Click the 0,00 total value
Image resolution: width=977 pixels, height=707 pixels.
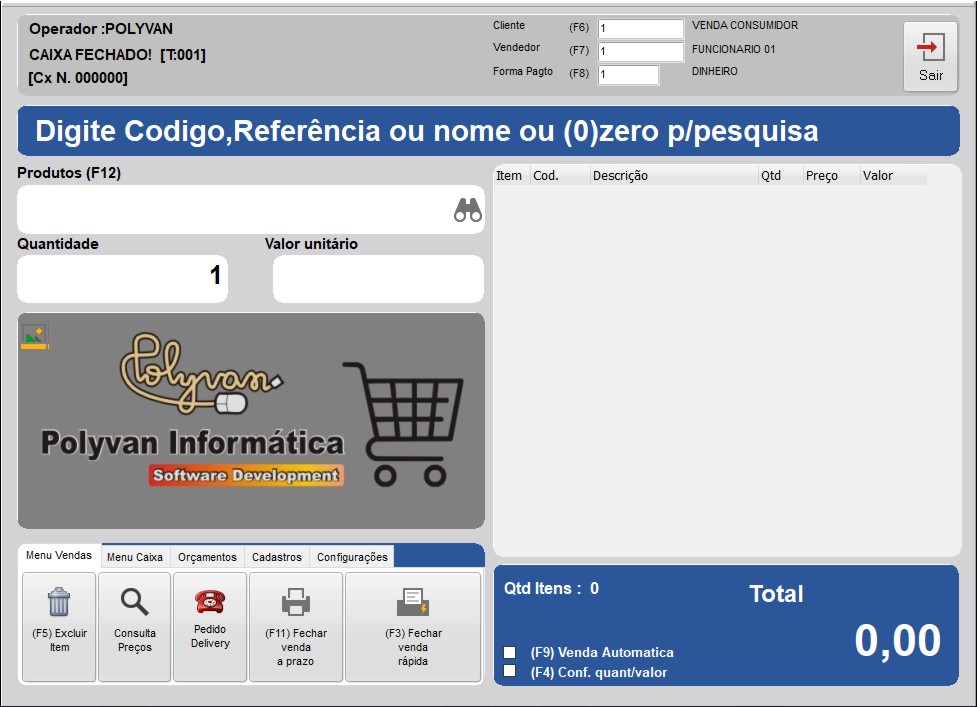pos(897,640)
